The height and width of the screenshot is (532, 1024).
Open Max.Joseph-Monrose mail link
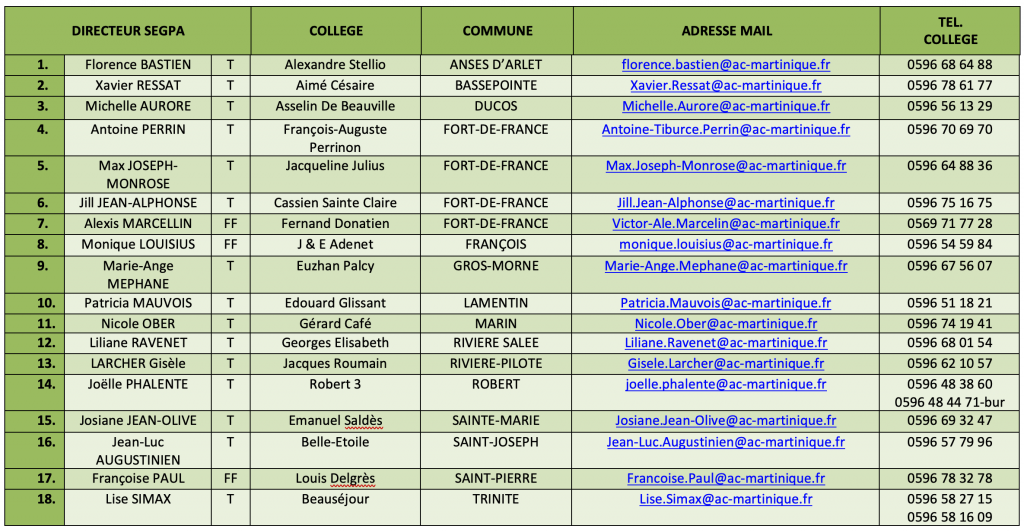pyautogui.click(x=726, y=166)
